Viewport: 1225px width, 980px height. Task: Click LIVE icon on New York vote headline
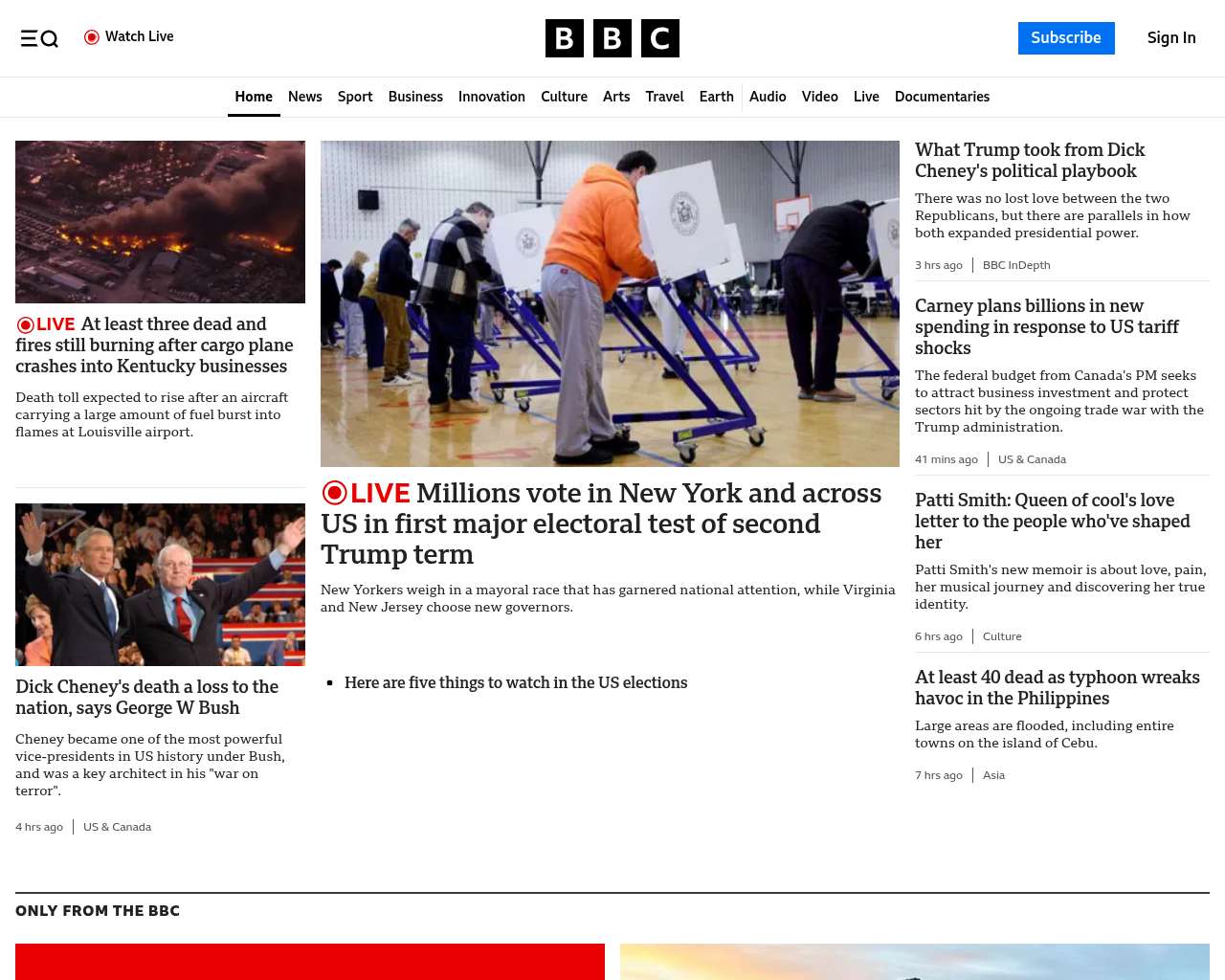click(x=335, y=493)
